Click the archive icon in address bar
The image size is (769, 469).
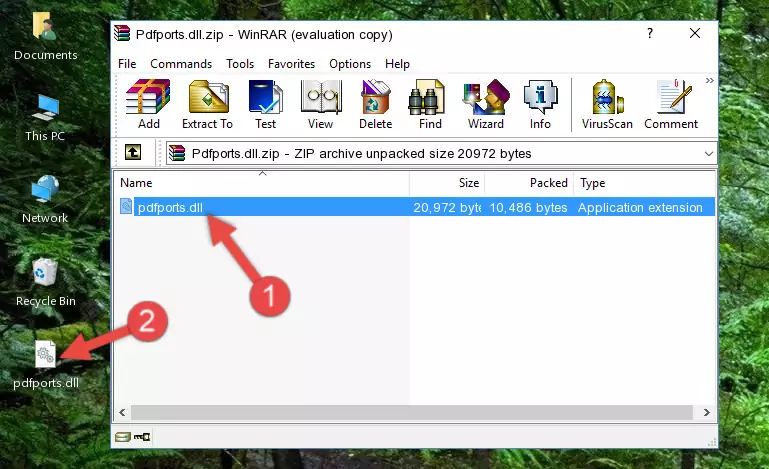pyautogui.click(x=177, y=154)
